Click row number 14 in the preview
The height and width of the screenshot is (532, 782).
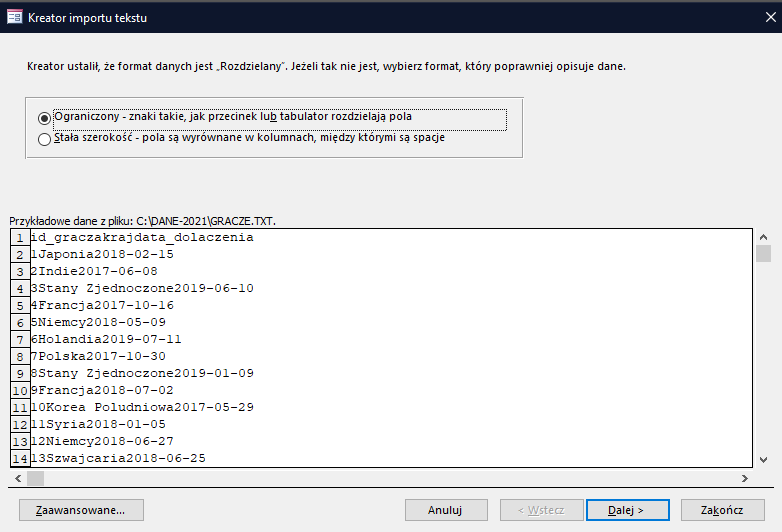point(20,459)
